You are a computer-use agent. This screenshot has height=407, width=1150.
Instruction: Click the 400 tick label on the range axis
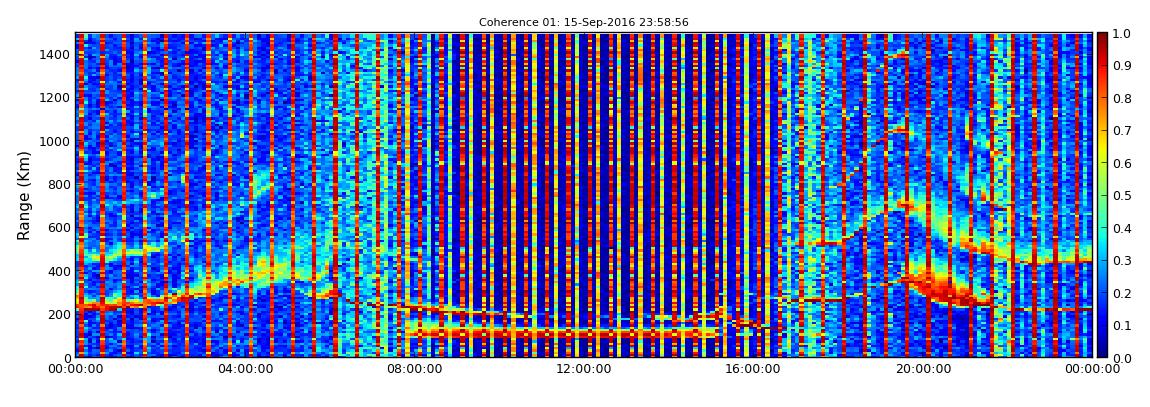pyautogui.click(x=59, y=271)
